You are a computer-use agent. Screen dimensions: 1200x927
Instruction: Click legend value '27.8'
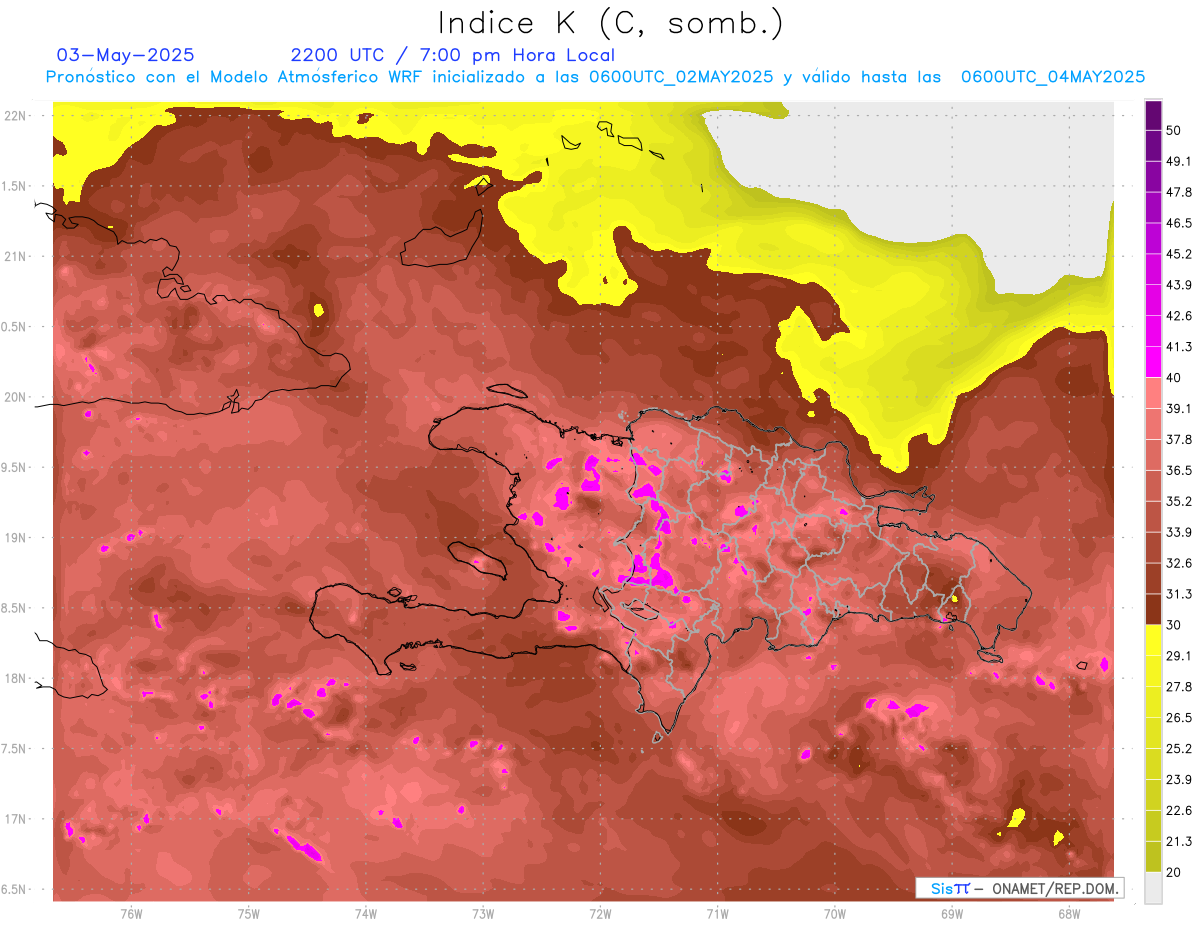[1179, 687]
